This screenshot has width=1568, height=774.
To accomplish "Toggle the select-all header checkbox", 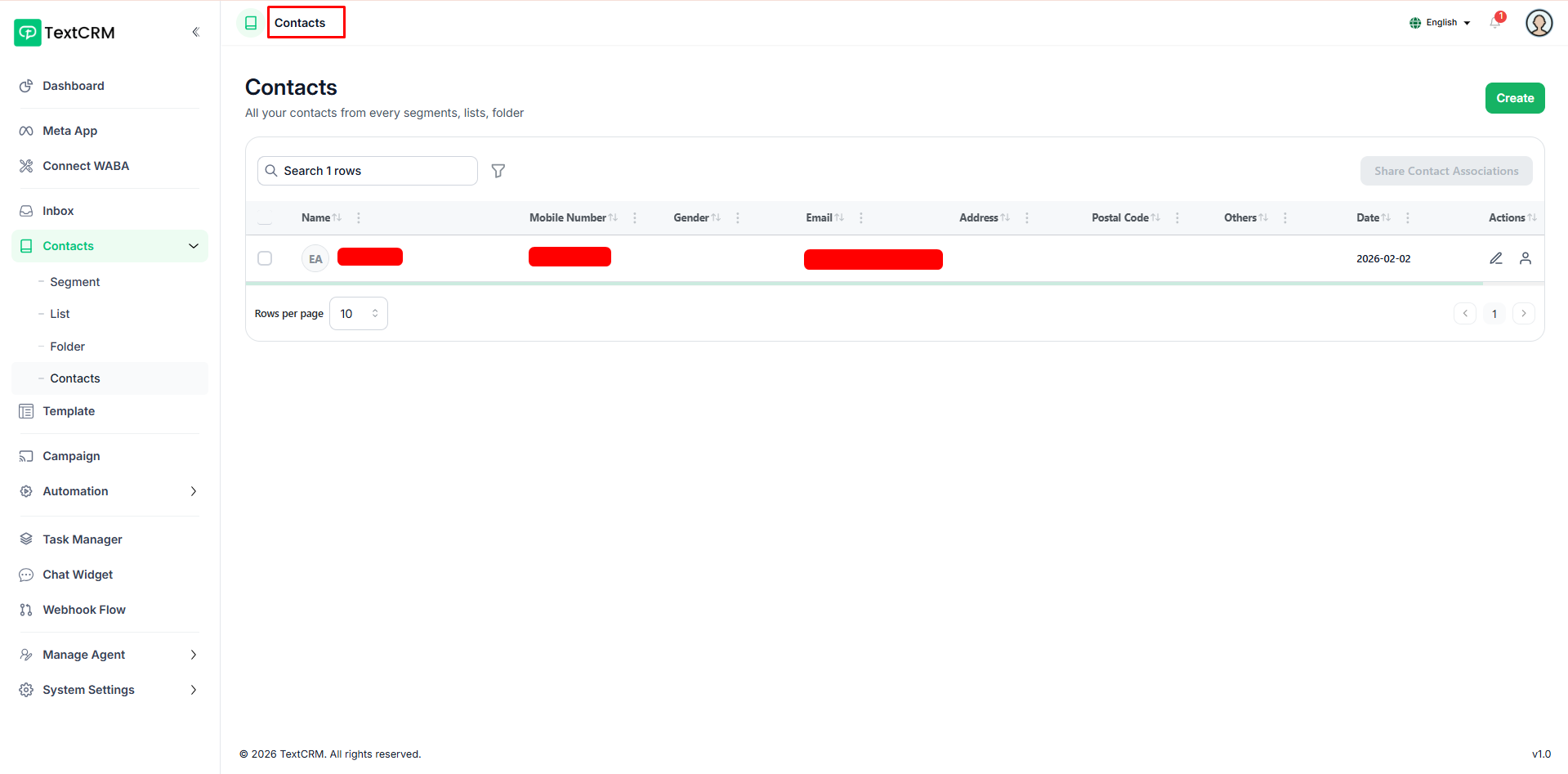I will coord(265,218).
